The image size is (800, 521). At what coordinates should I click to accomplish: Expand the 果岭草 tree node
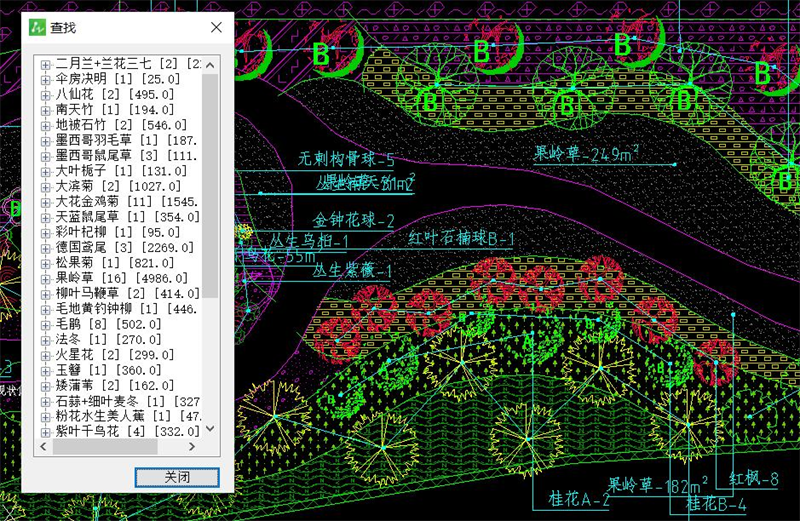tap(46, 279)
